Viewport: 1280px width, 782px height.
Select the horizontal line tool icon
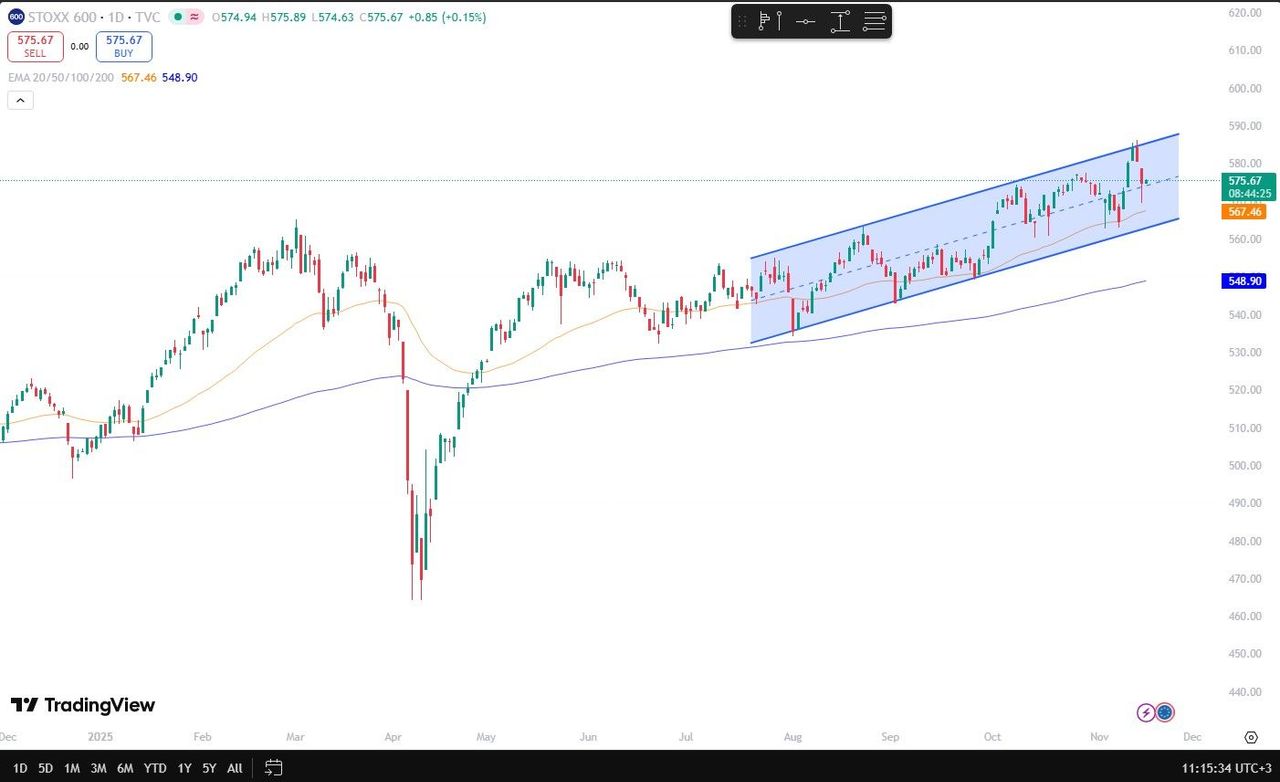pyautogui.click(x=805, y=21)
